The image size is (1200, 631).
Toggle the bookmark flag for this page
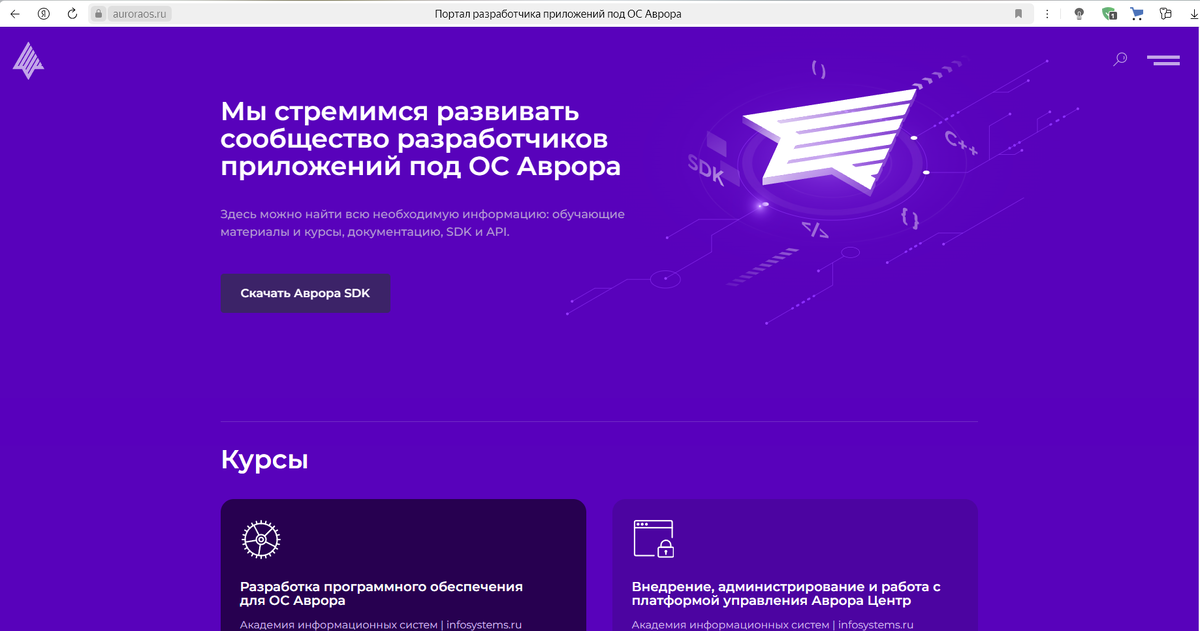1017,13
